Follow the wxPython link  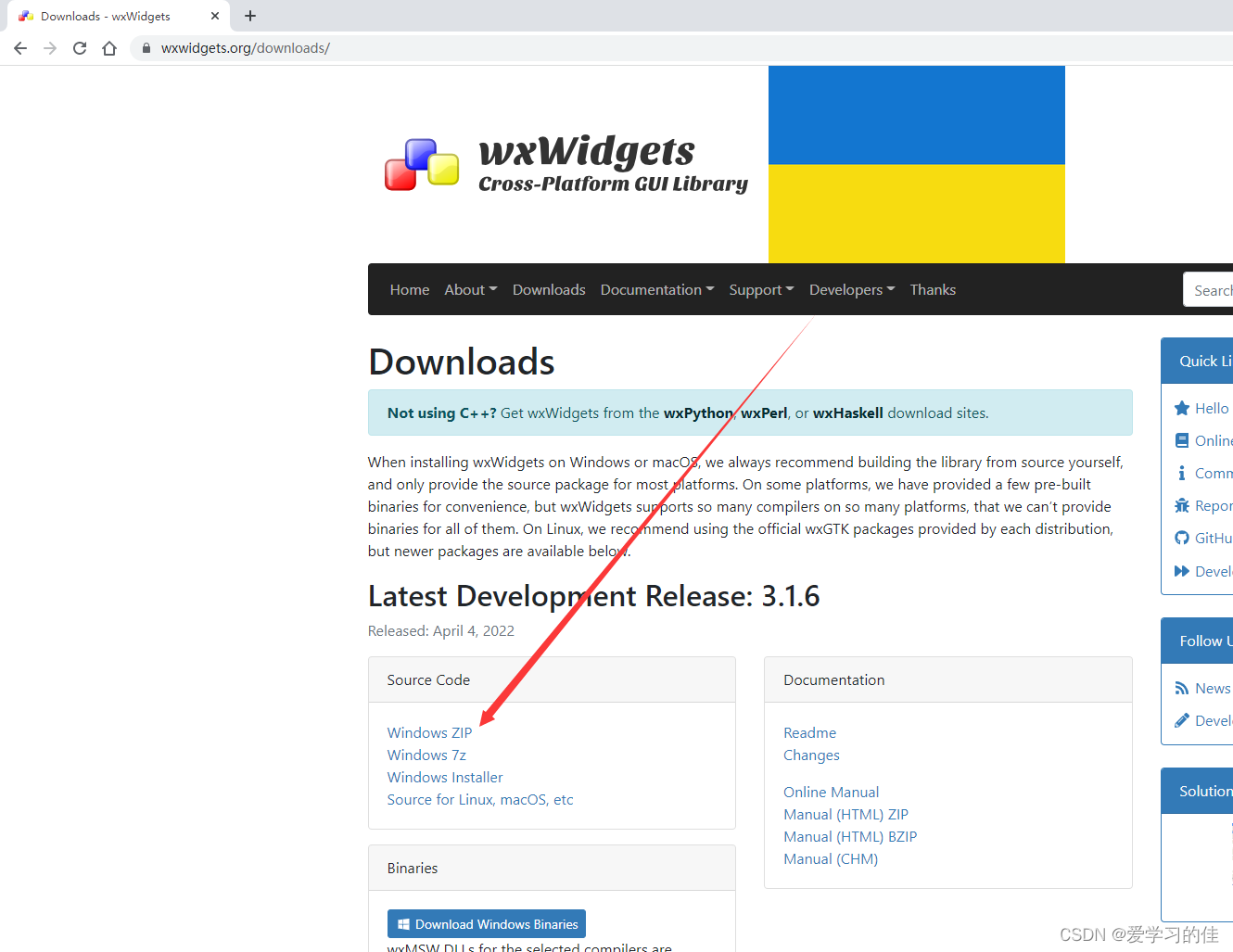(x=698, y=413)
